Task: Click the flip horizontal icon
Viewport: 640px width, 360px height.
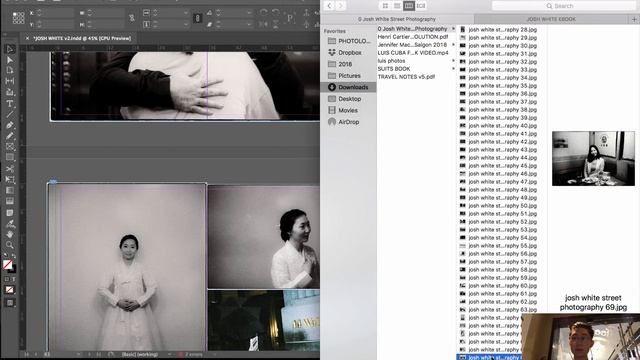Action: [264, 24]
